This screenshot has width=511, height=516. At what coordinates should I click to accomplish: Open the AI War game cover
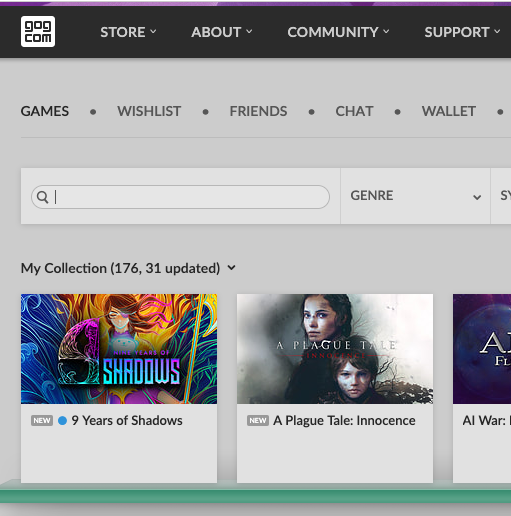click(x=482, y=349)
